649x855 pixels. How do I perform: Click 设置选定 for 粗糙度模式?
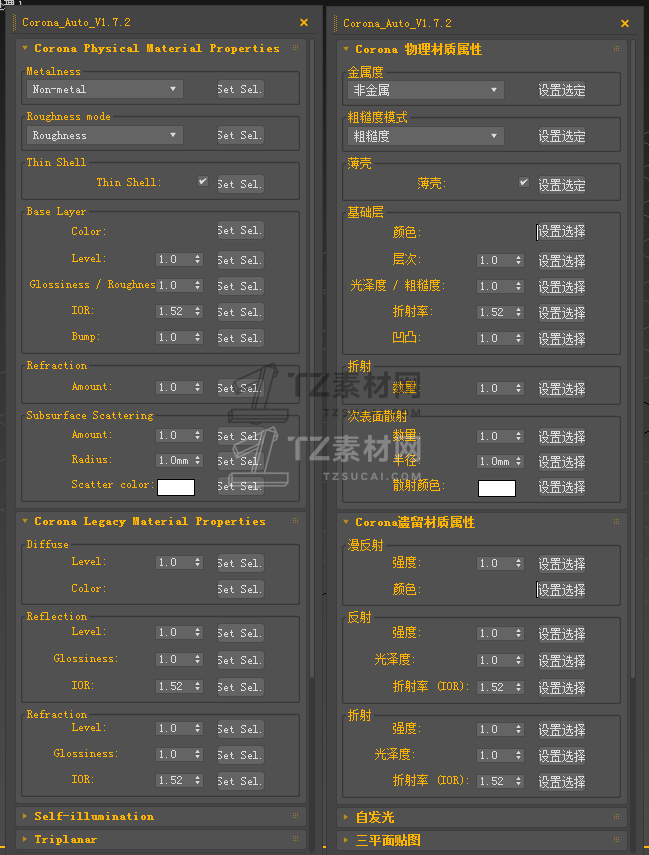pos(562,136)
